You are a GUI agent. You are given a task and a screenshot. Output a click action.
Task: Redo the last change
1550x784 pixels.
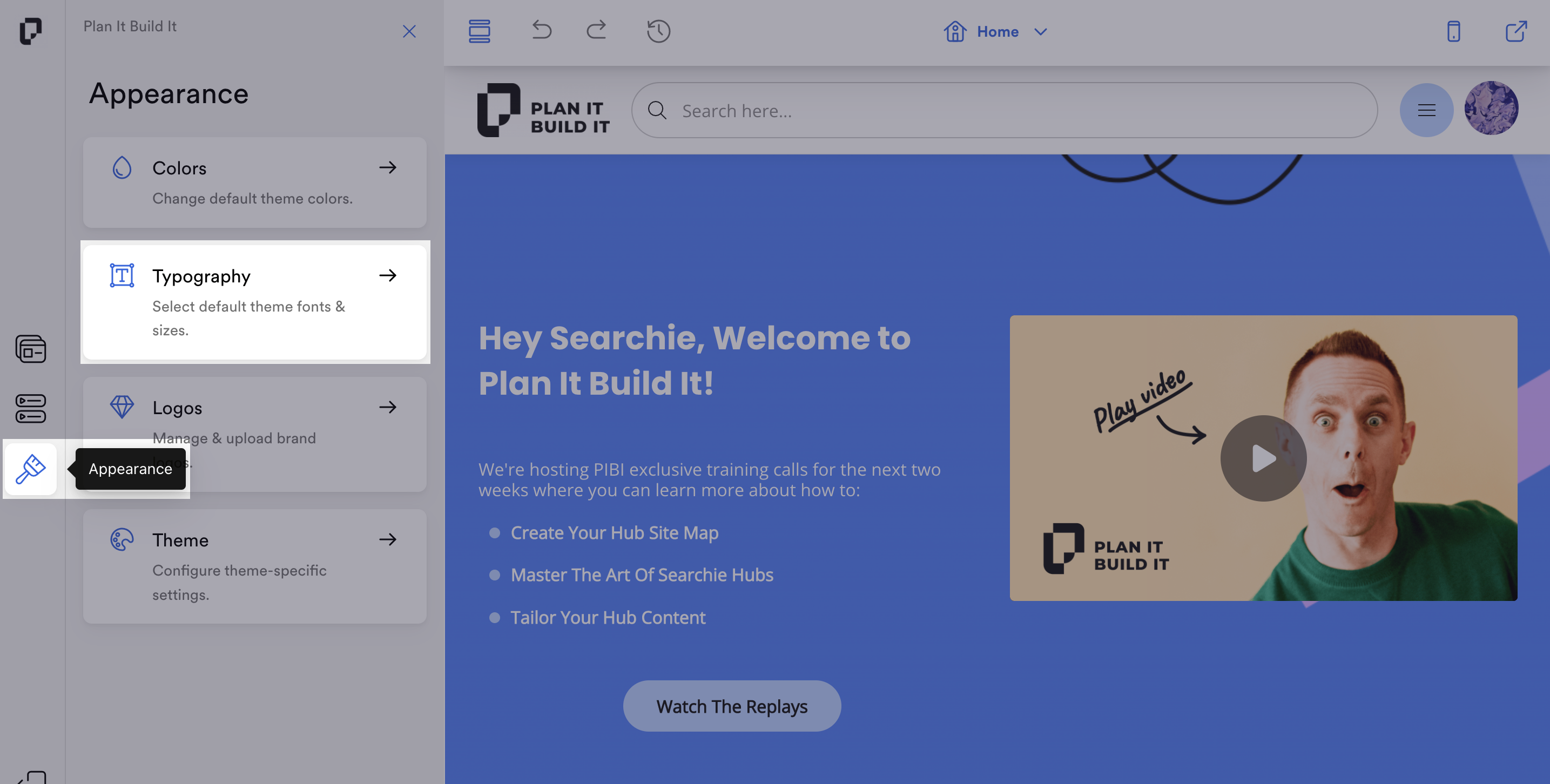point(596,30)
